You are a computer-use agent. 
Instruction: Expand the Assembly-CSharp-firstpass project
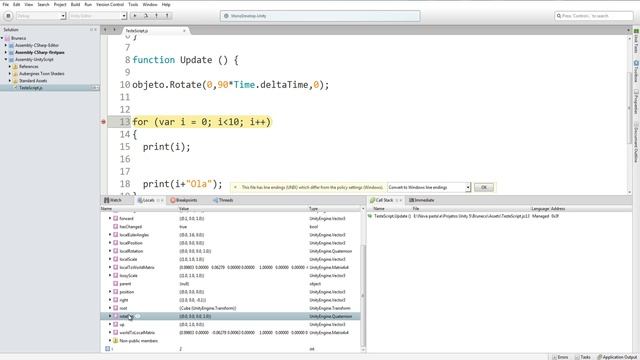coord(6,52)
